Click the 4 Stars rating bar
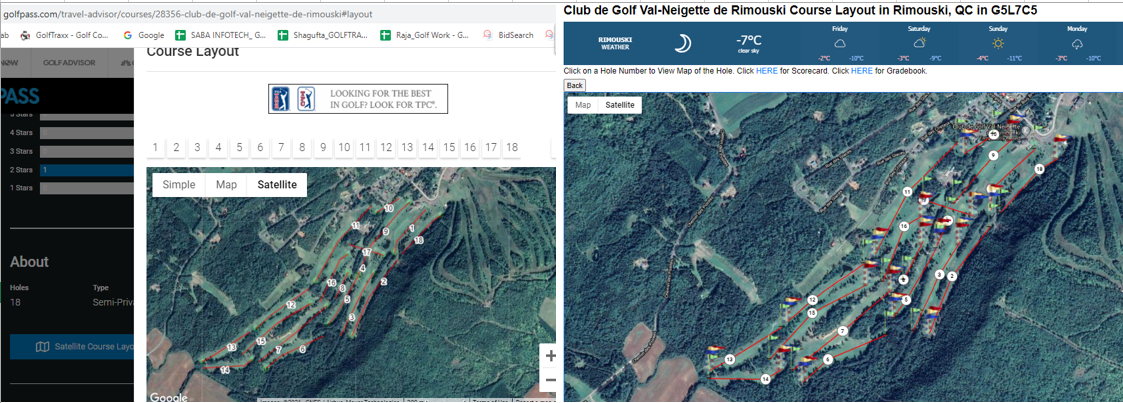Image resolution: width=1123 pixels, height=403 pixels. (x=87, y=132)
